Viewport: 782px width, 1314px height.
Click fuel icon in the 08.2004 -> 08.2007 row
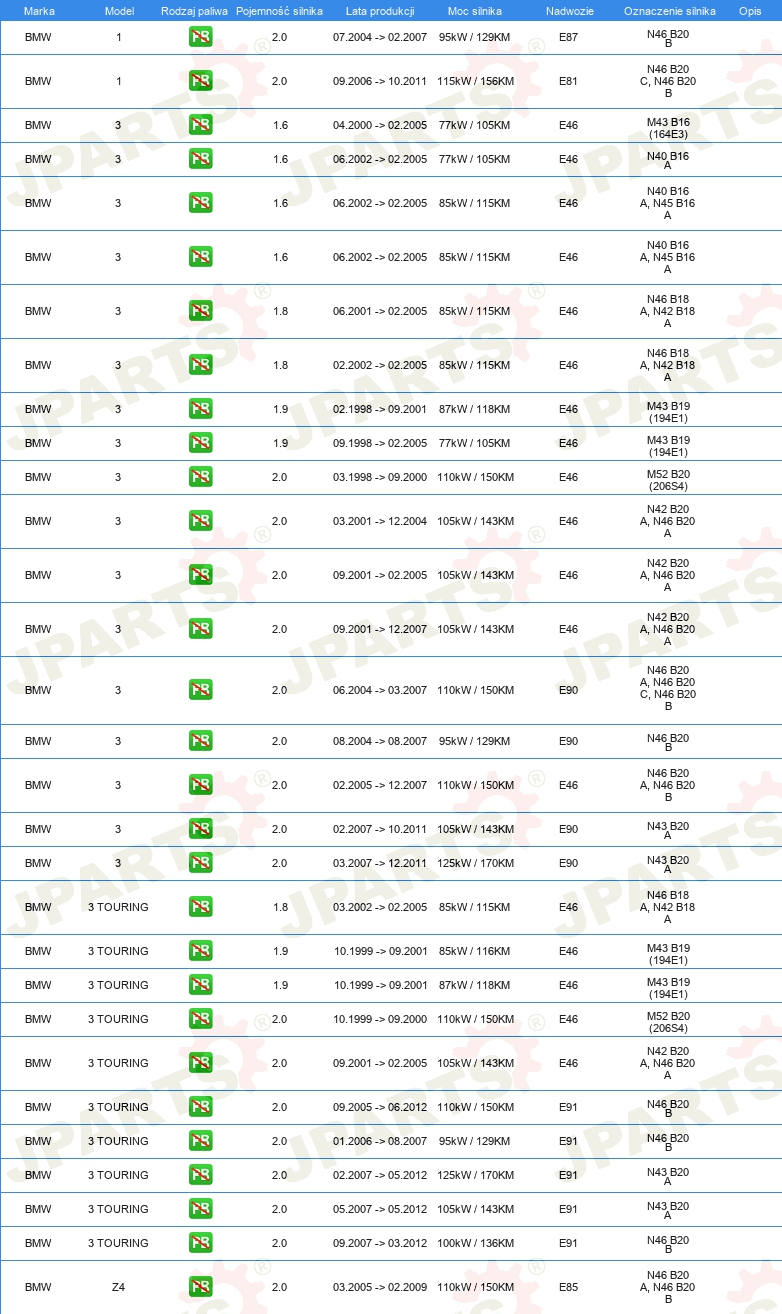click(x=200, y=741)
